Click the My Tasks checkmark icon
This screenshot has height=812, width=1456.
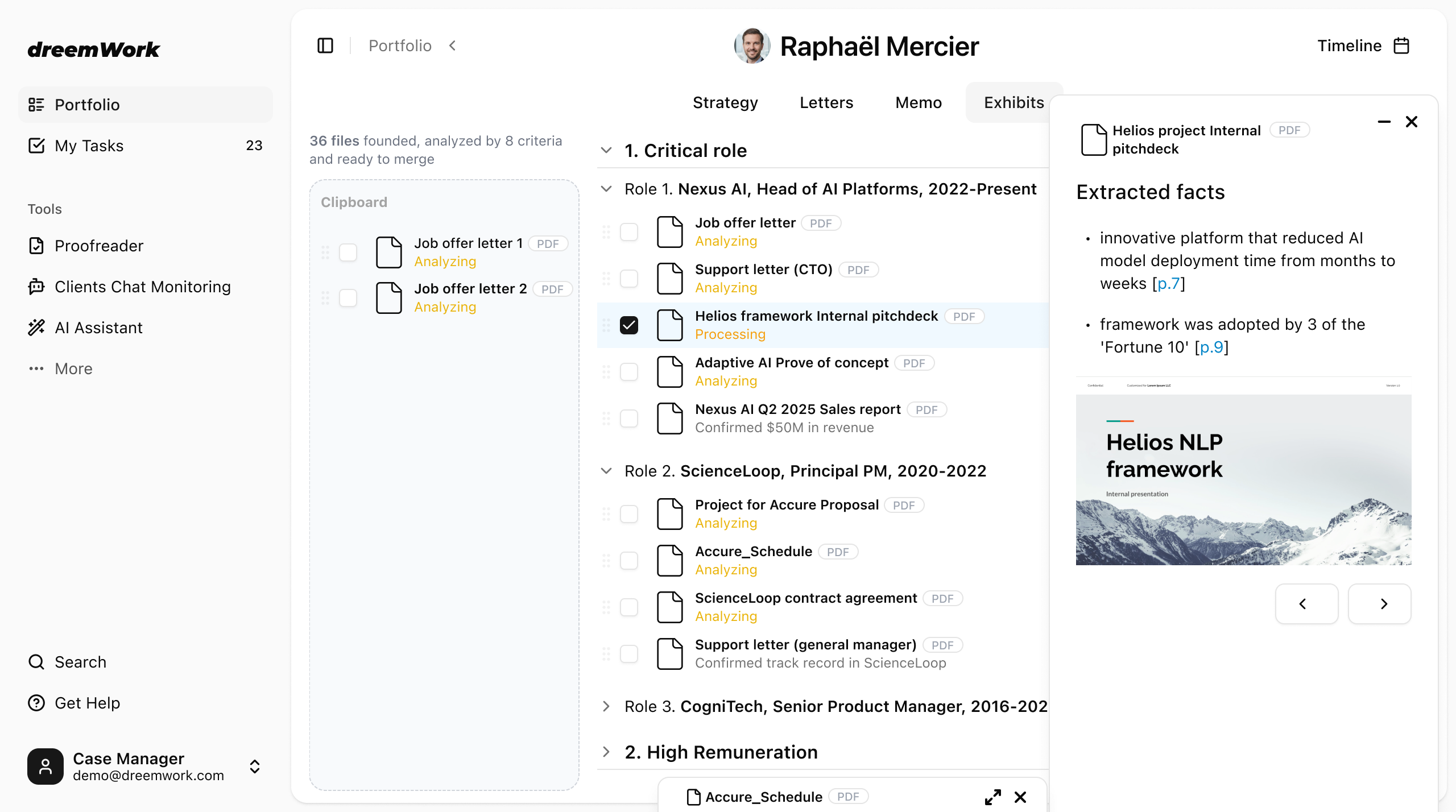pyautogui.click(x=36, y=146)
